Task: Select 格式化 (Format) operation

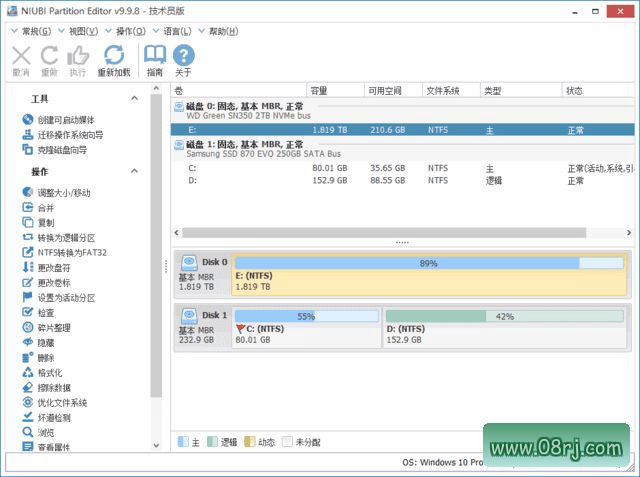Action: pyautogui.click(x=42, y=373)
